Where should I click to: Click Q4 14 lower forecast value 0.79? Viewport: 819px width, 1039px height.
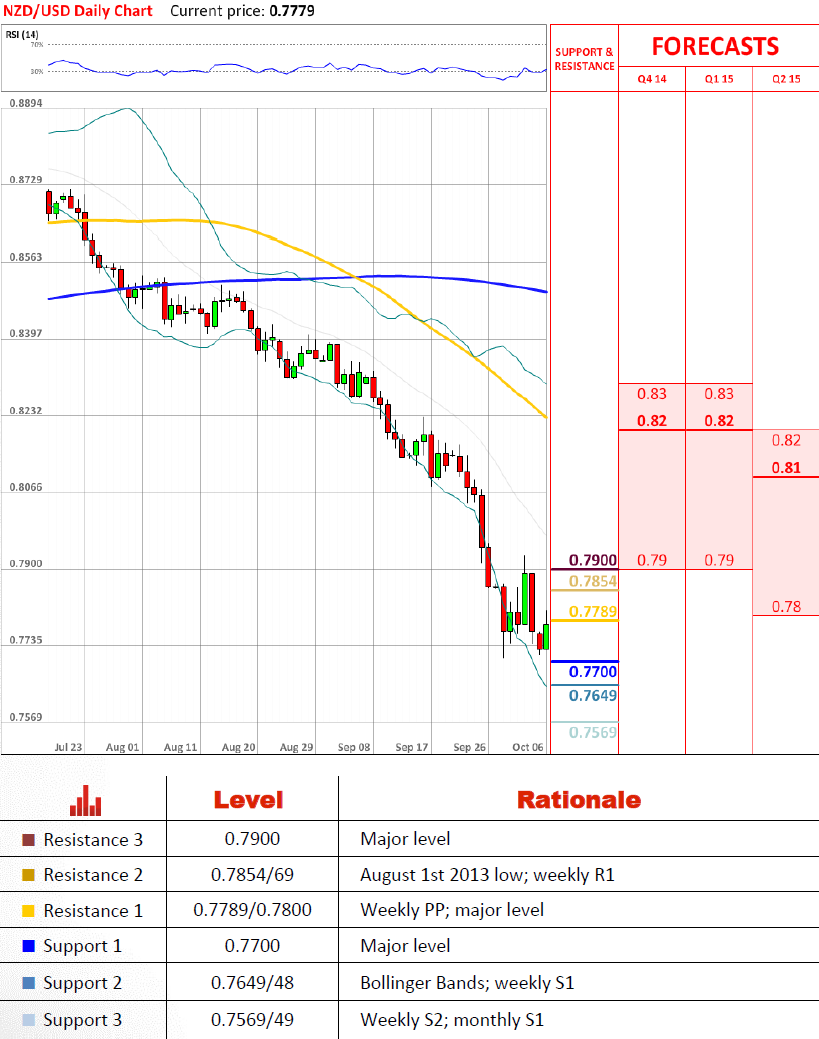[x=652, y=560]
